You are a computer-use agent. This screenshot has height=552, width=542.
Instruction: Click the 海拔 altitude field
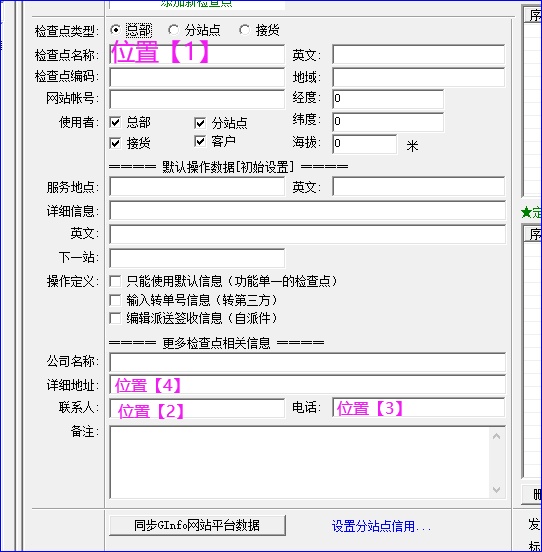tap(364, 144)
